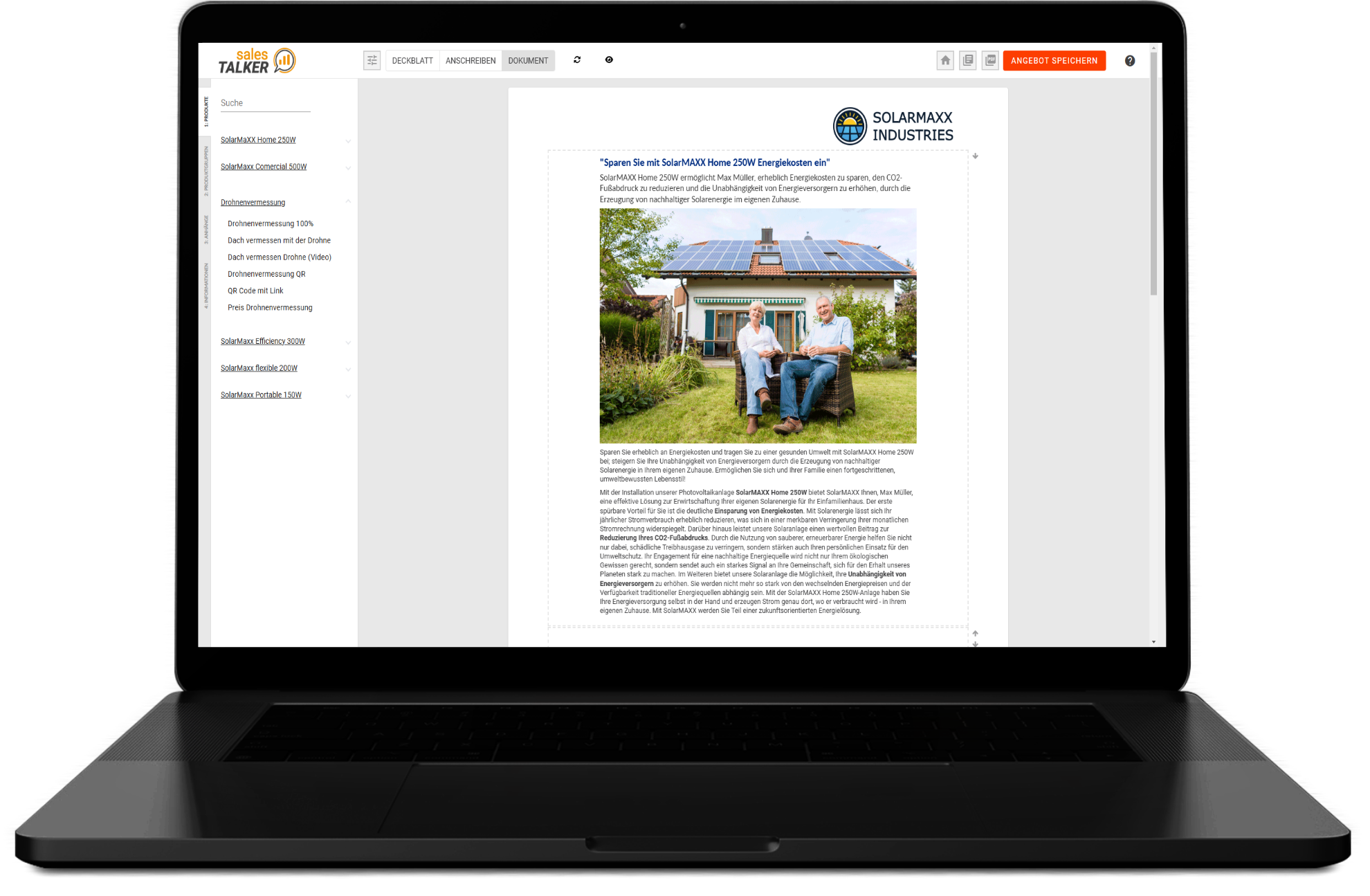The height and width of the screenshot is (896, 1370).
Task: Open help question mark icon
Action: pyautogui.click(x=1130, y=61)
